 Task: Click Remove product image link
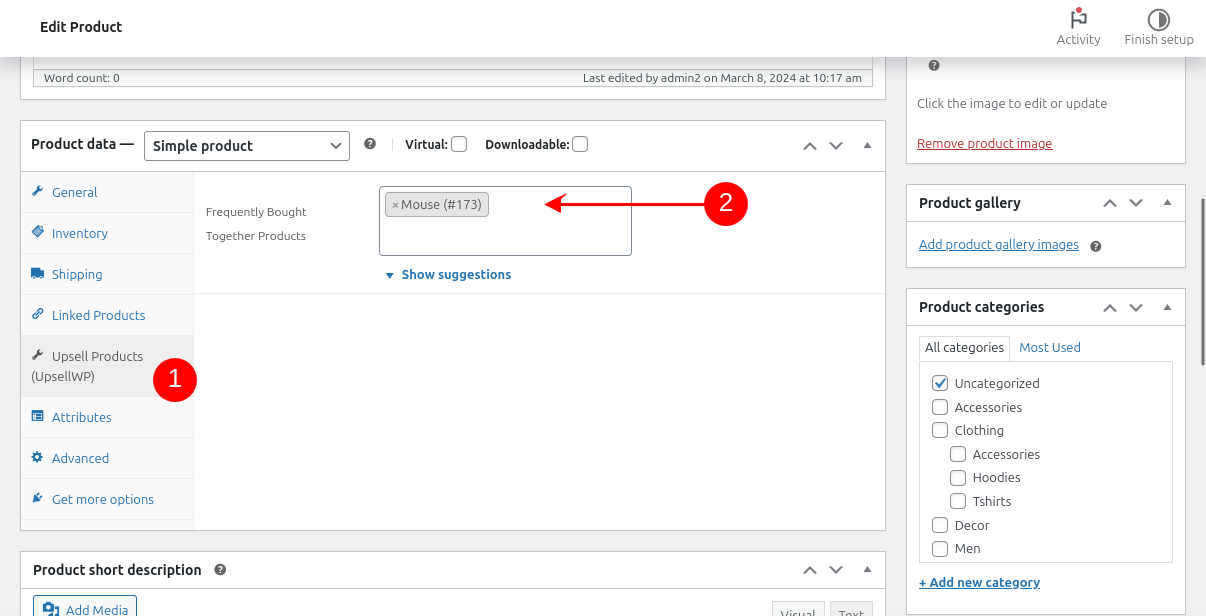coord(984,143)
